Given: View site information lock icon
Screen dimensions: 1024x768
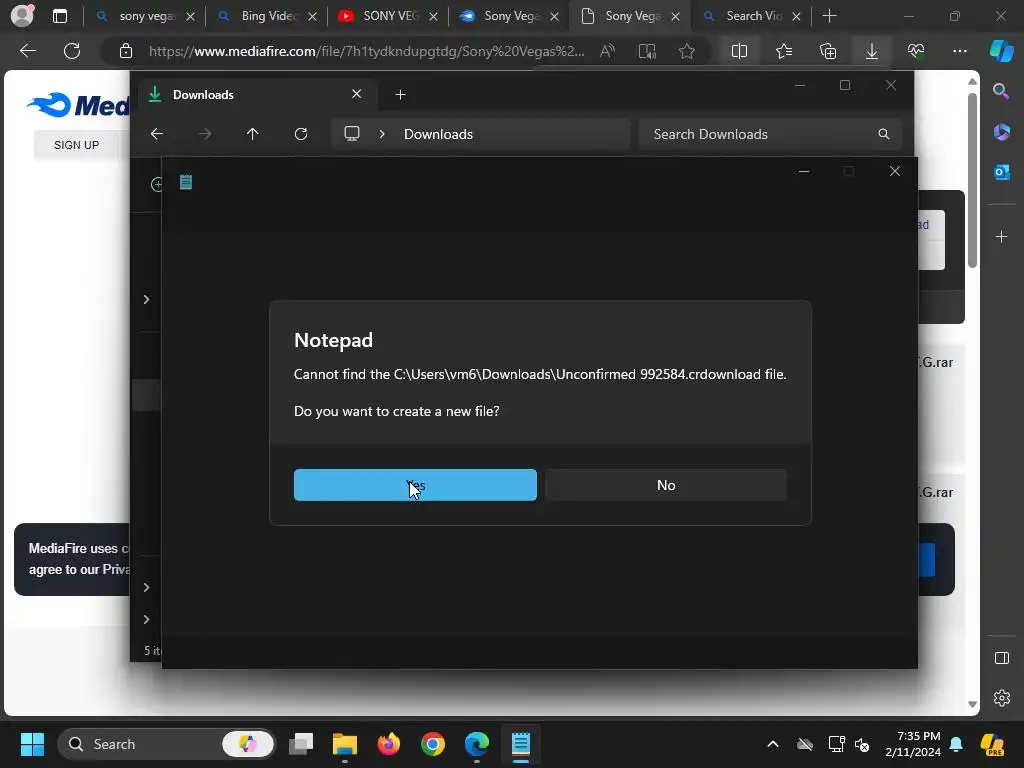Looking at the screenshot, I should point(126,51).
